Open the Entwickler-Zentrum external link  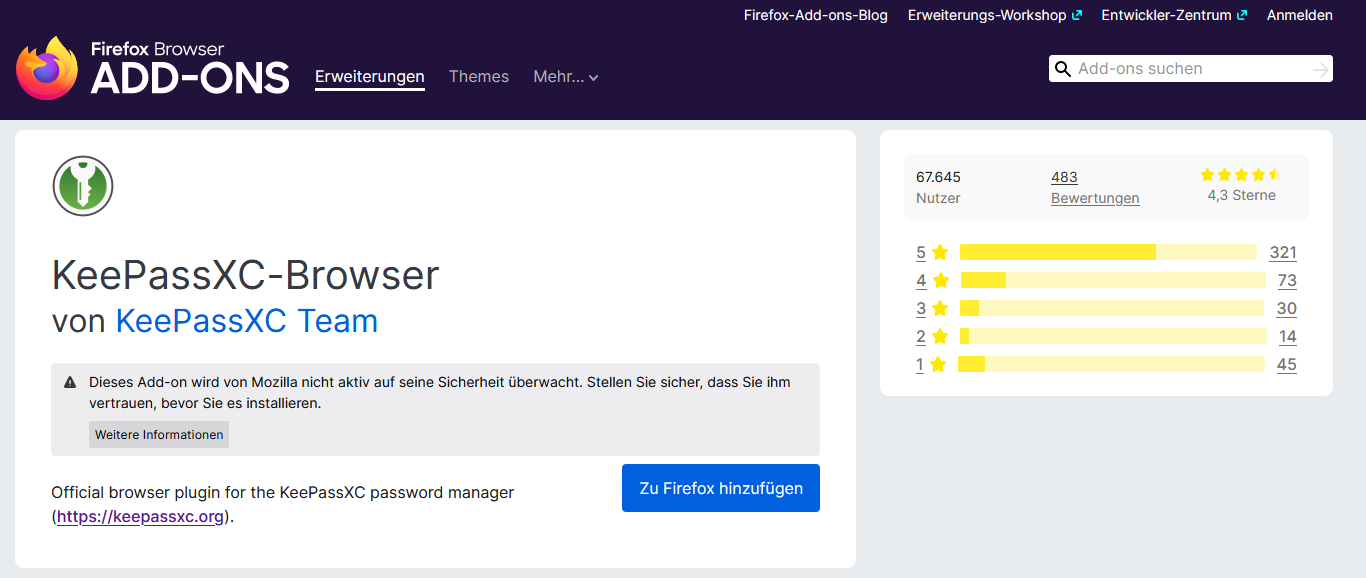pos(1173,15)
